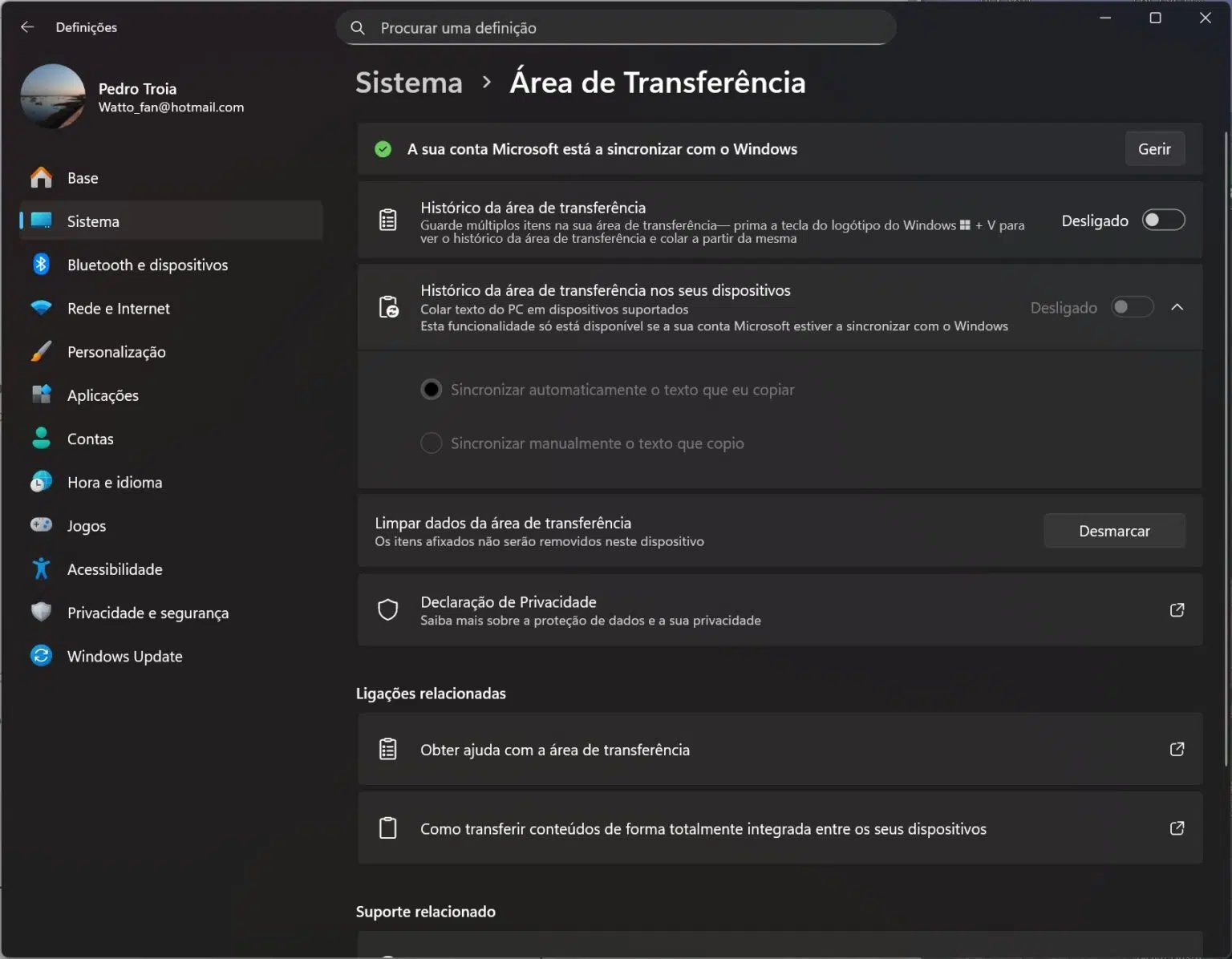Open Bluetooth e dispositivos settings
1232x959 pixels.
(x=147, y=265)
